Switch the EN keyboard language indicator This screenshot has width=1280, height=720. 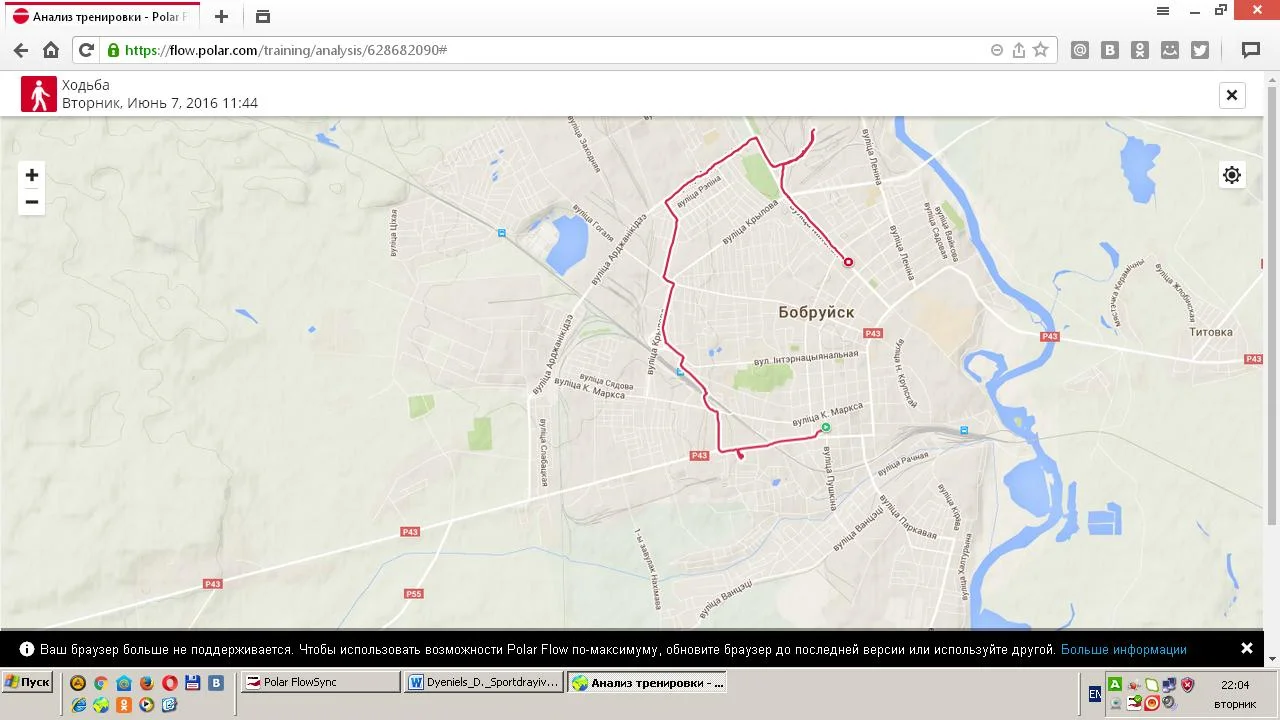tap(1094, 693)
